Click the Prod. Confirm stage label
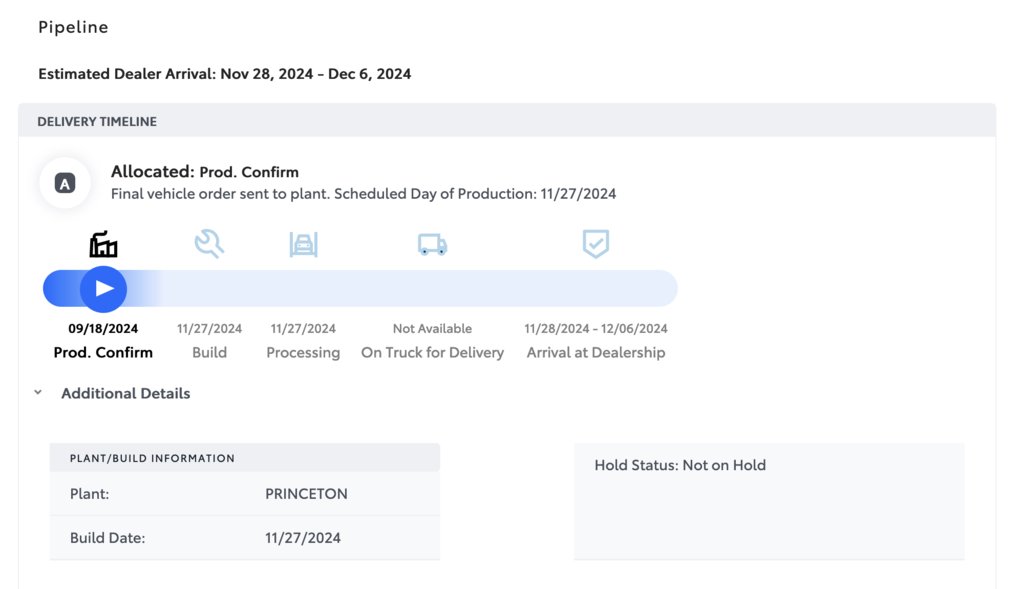 tap(103, 352)
